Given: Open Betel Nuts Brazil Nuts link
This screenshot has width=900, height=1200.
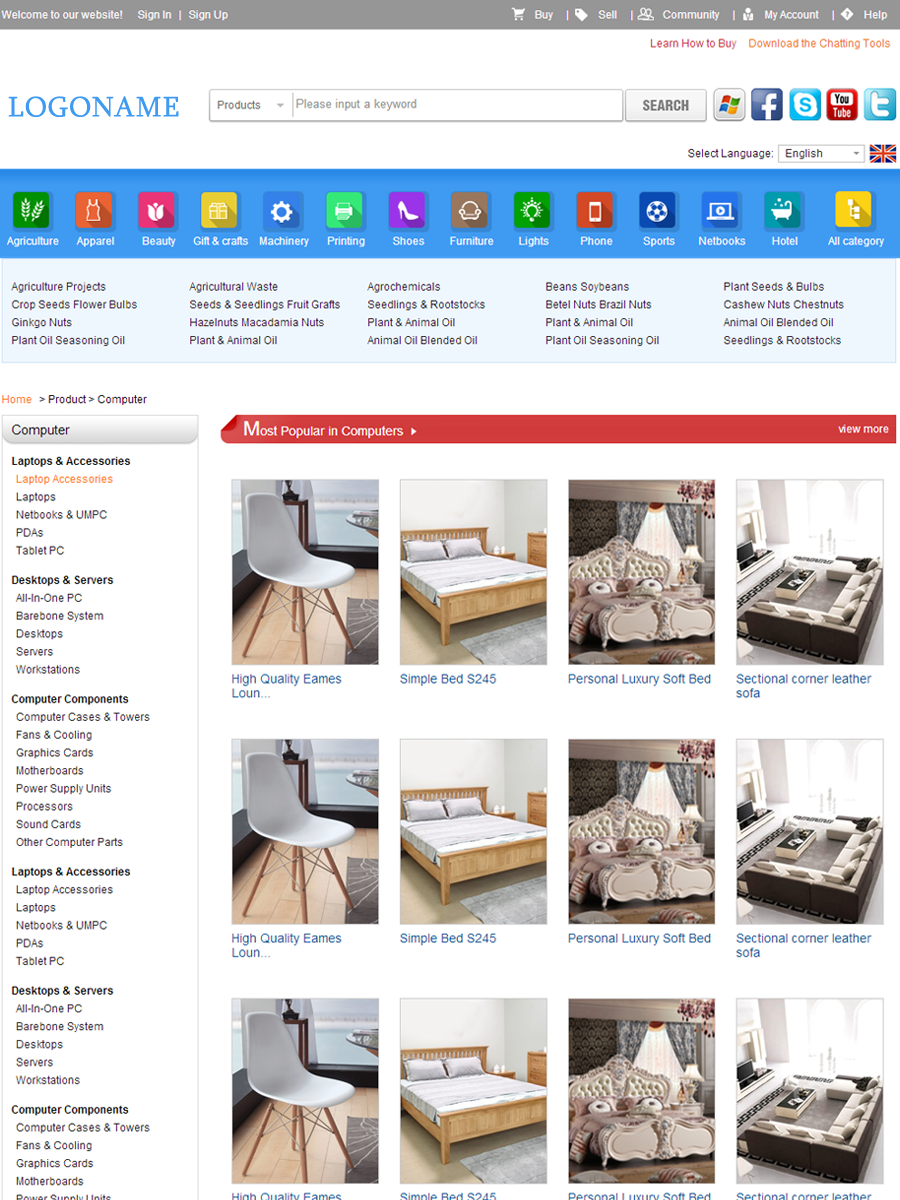Looking at the screenshot, I should (x=598, y=305).
